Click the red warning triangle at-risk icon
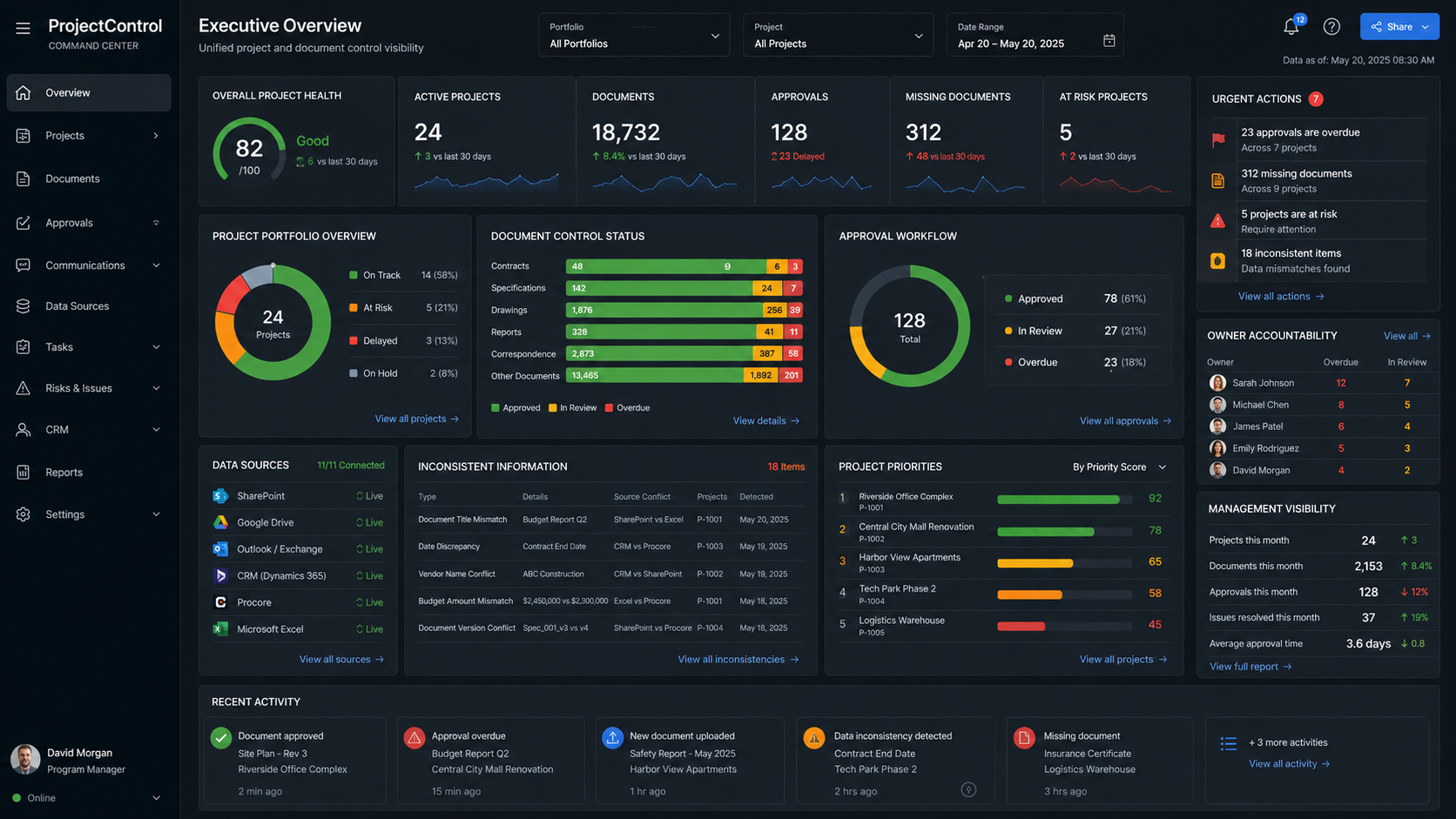The height and width of the screenshot is (819, 1456). click(x=1218, y=221)
